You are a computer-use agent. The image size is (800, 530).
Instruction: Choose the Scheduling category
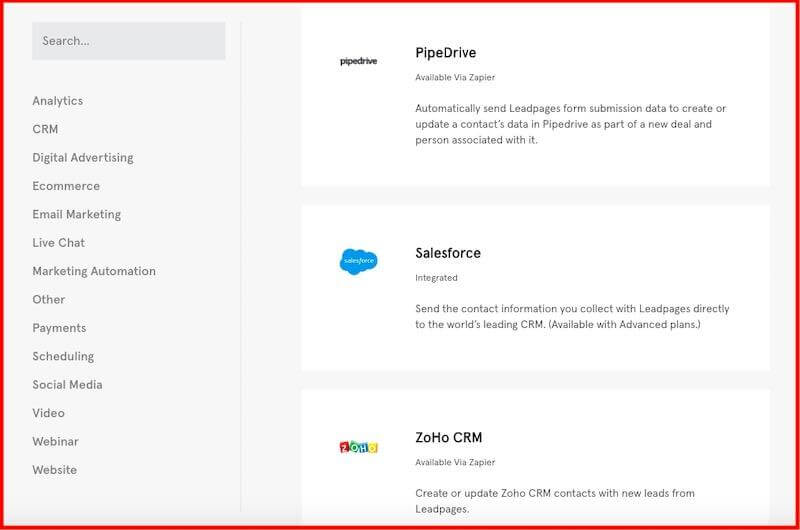click(x=63, y=357)
